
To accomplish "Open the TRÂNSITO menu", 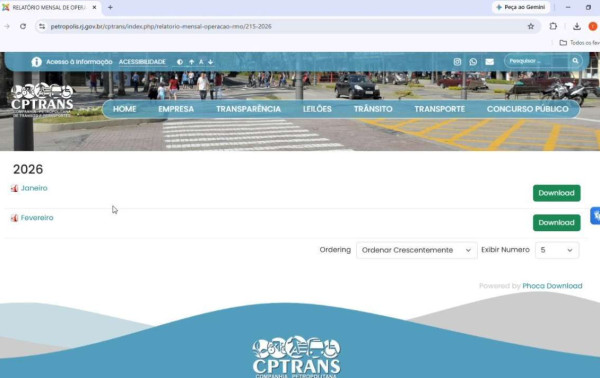I will point(373,109).
